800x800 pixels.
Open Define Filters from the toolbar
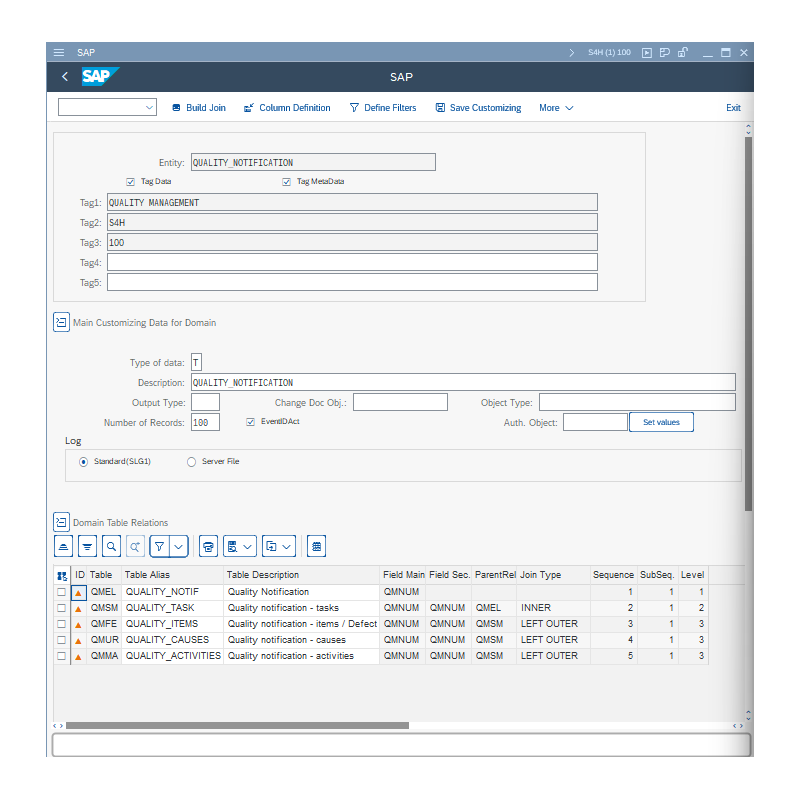pyautogui.click(x=383, y=108)
